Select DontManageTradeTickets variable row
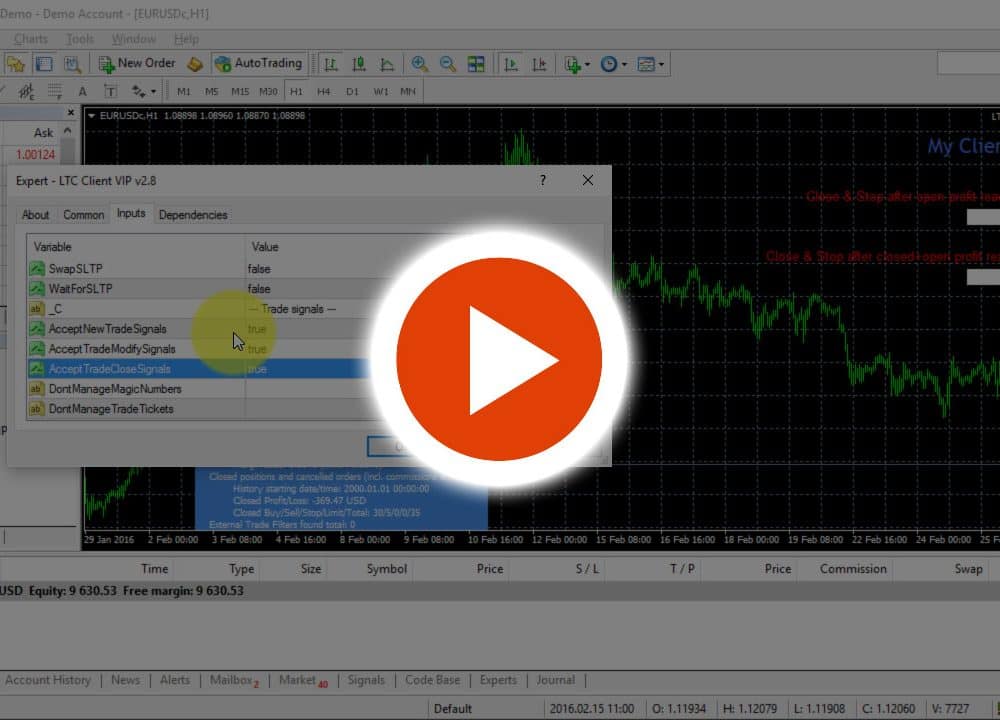Viewport: 1000px width, 720px height. [200, 409]
